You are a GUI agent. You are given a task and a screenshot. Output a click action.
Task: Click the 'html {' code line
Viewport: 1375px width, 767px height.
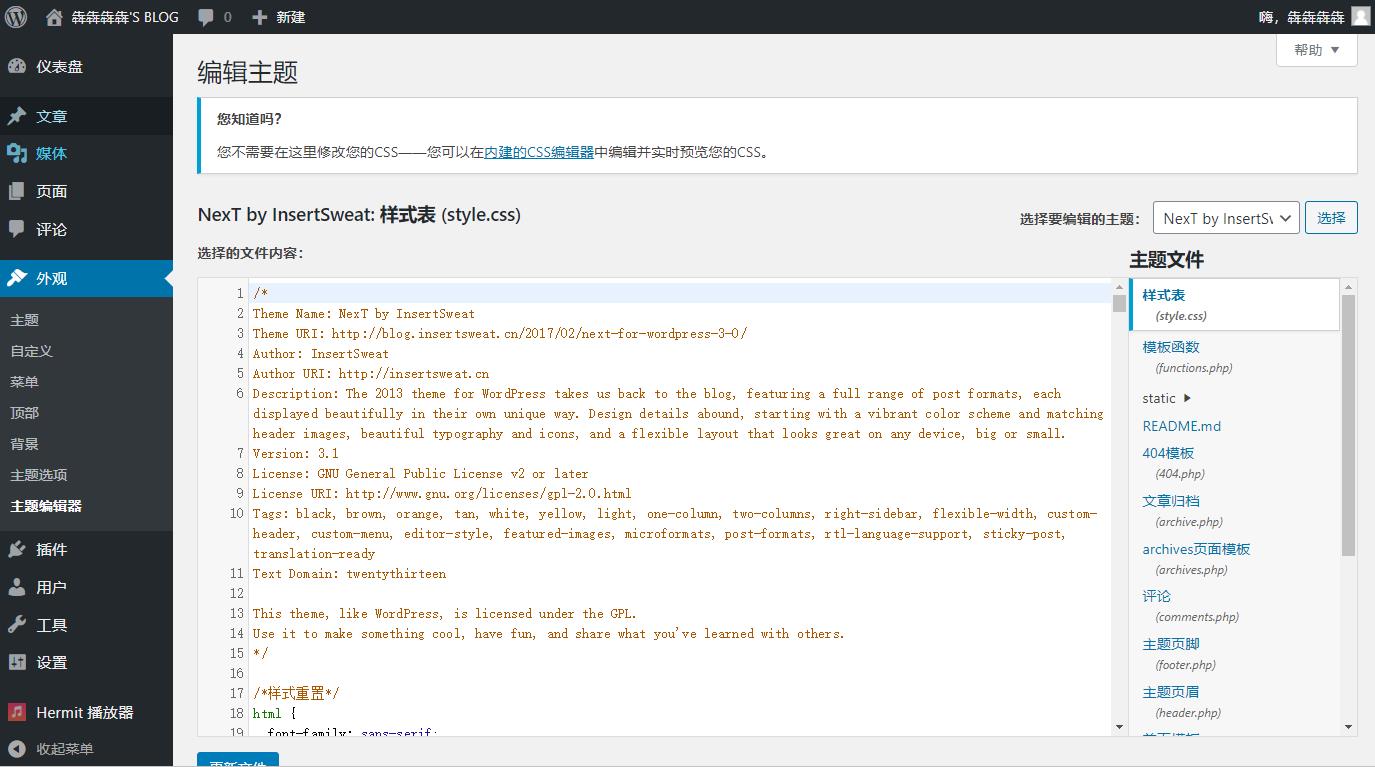[x=275, y=713]
